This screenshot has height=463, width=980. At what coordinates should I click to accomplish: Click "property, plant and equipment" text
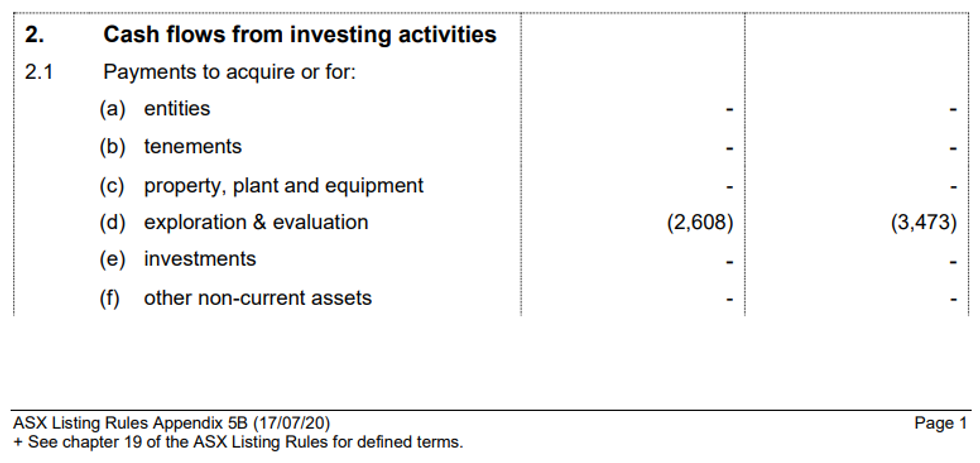[x=284, y=186]
